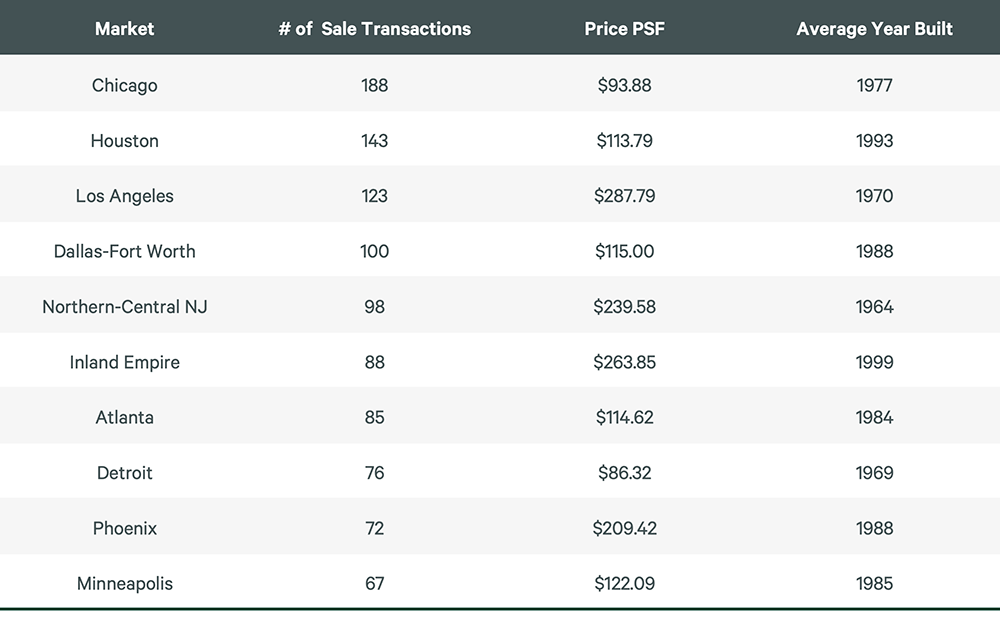The image size is (1000, 617).
Task: Click the # of Sale Transactions header
Action: (374, 29)
